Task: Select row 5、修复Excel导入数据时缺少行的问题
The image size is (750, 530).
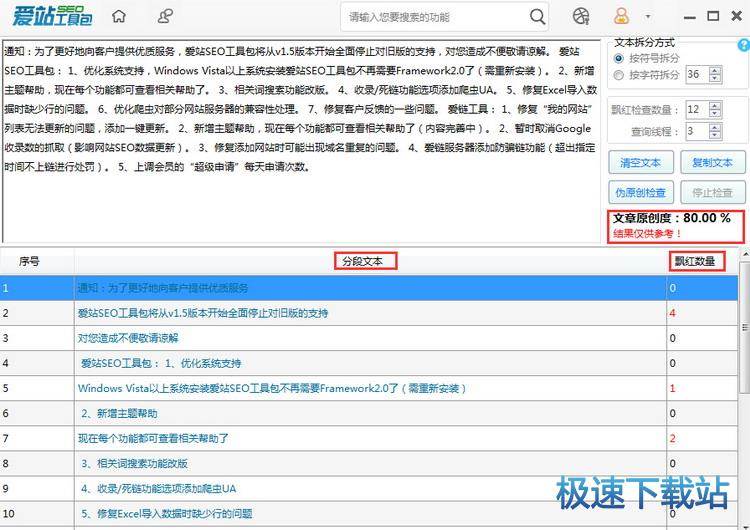Action: pos(369,514)
